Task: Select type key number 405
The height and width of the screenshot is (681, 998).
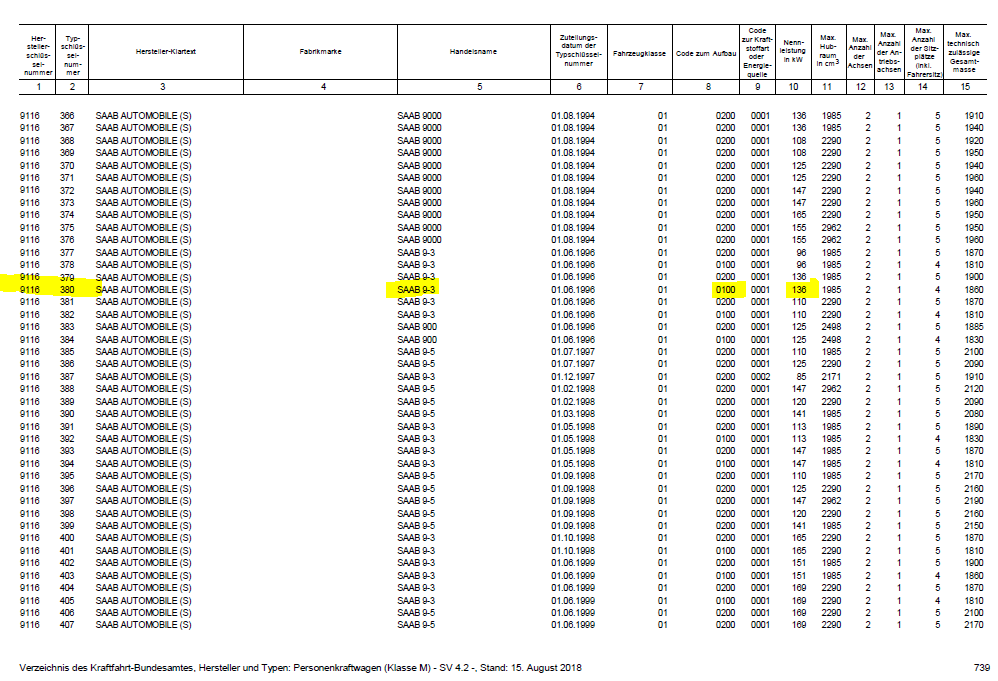Action: (67, 600)
